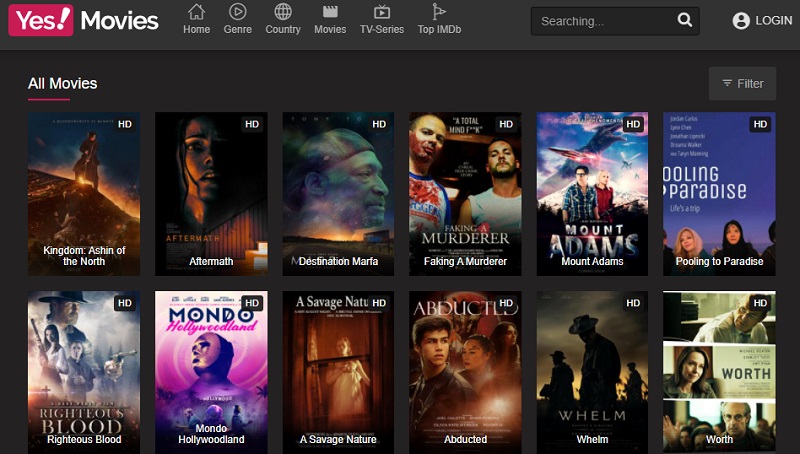800x454 pixels.
Task: Open the Abducted movie poster
Action: 465,372
